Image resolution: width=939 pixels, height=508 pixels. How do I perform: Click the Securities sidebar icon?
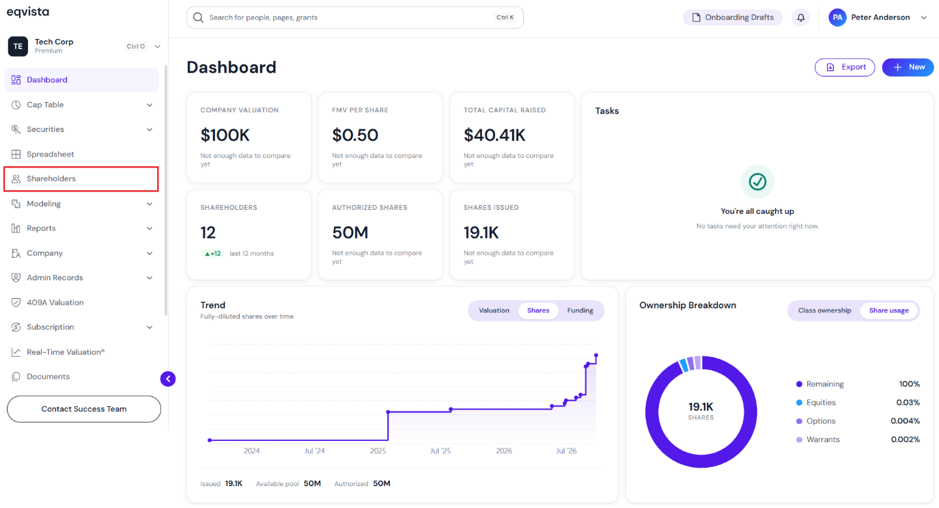click(x=16, y=129)
